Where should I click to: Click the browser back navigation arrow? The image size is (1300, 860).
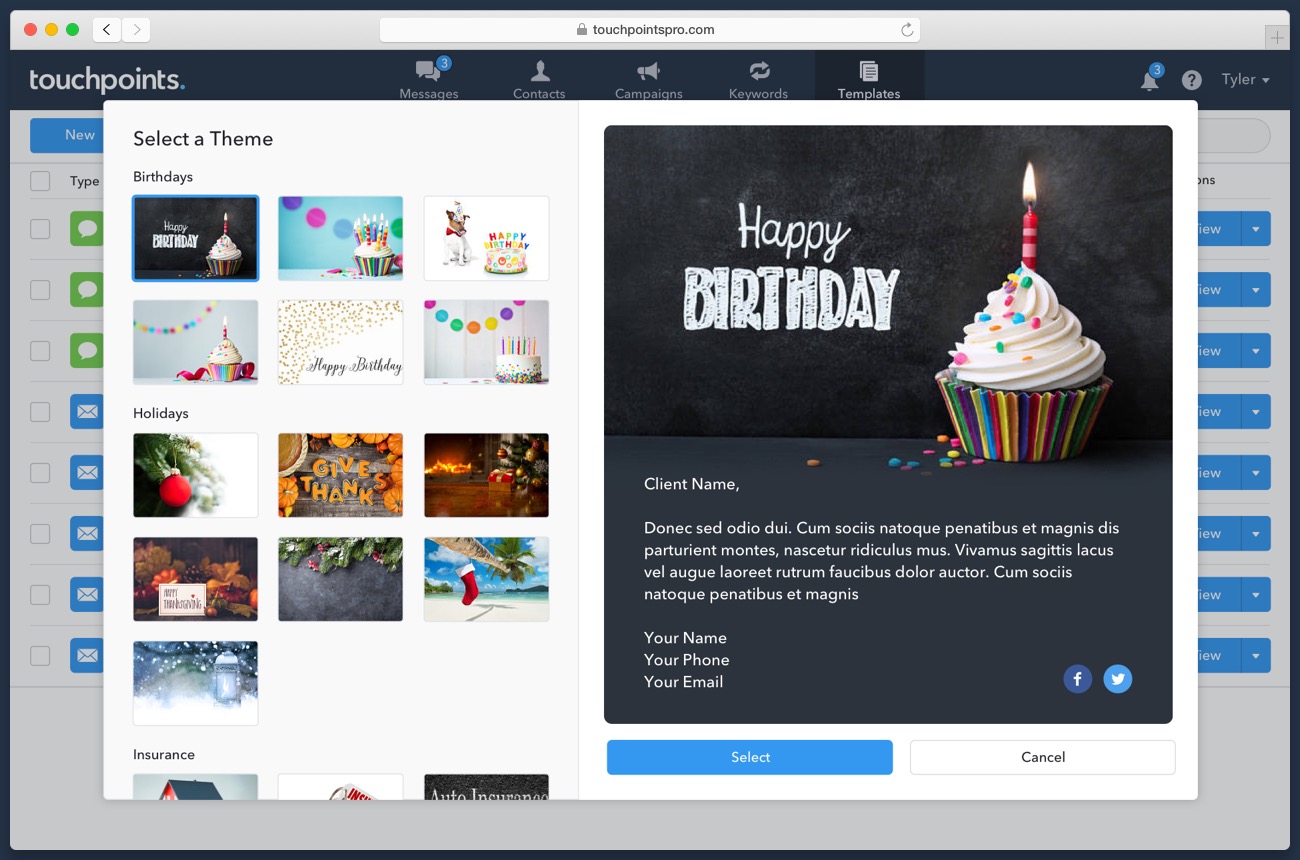coord(106,29)
